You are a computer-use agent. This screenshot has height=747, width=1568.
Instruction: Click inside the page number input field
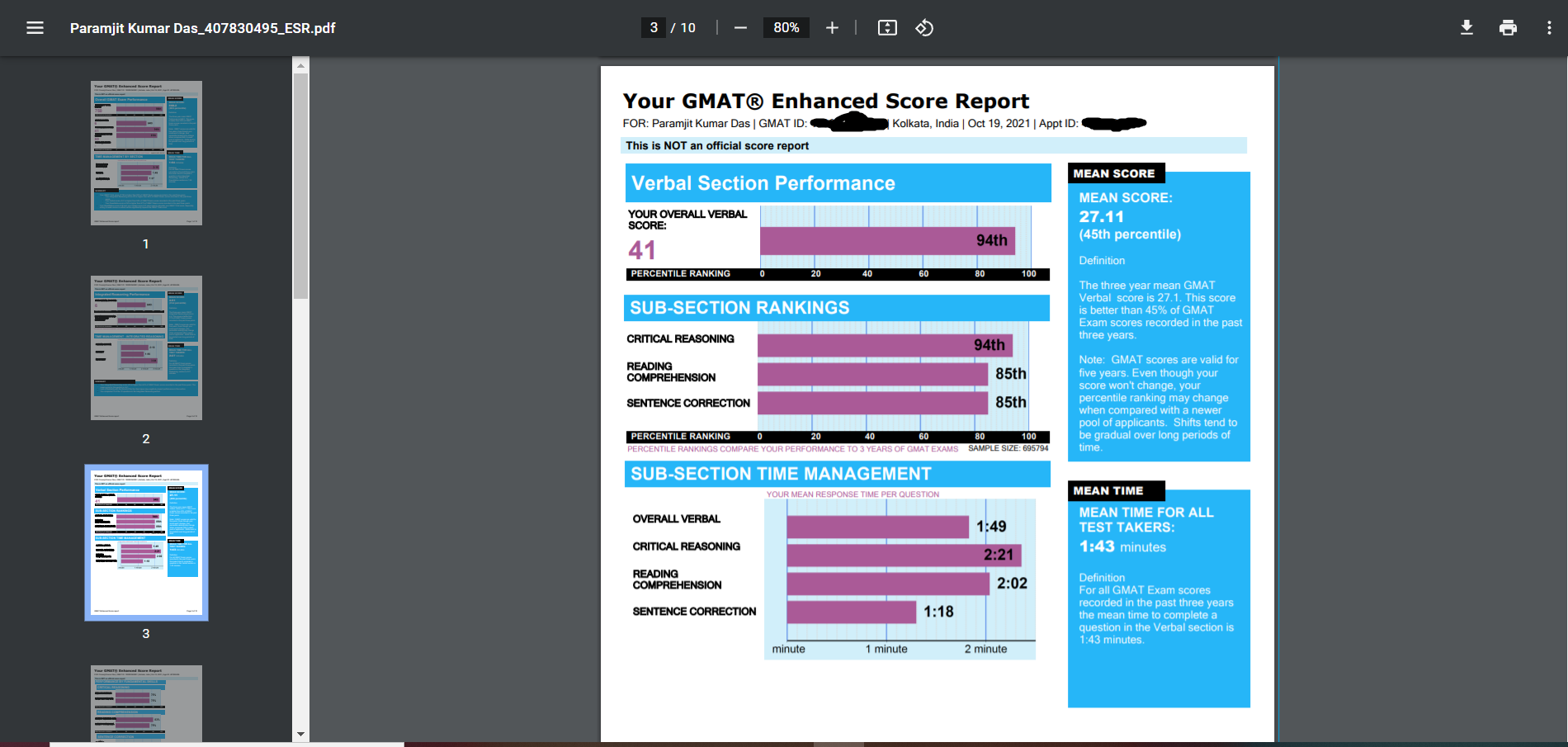point(654,27)
